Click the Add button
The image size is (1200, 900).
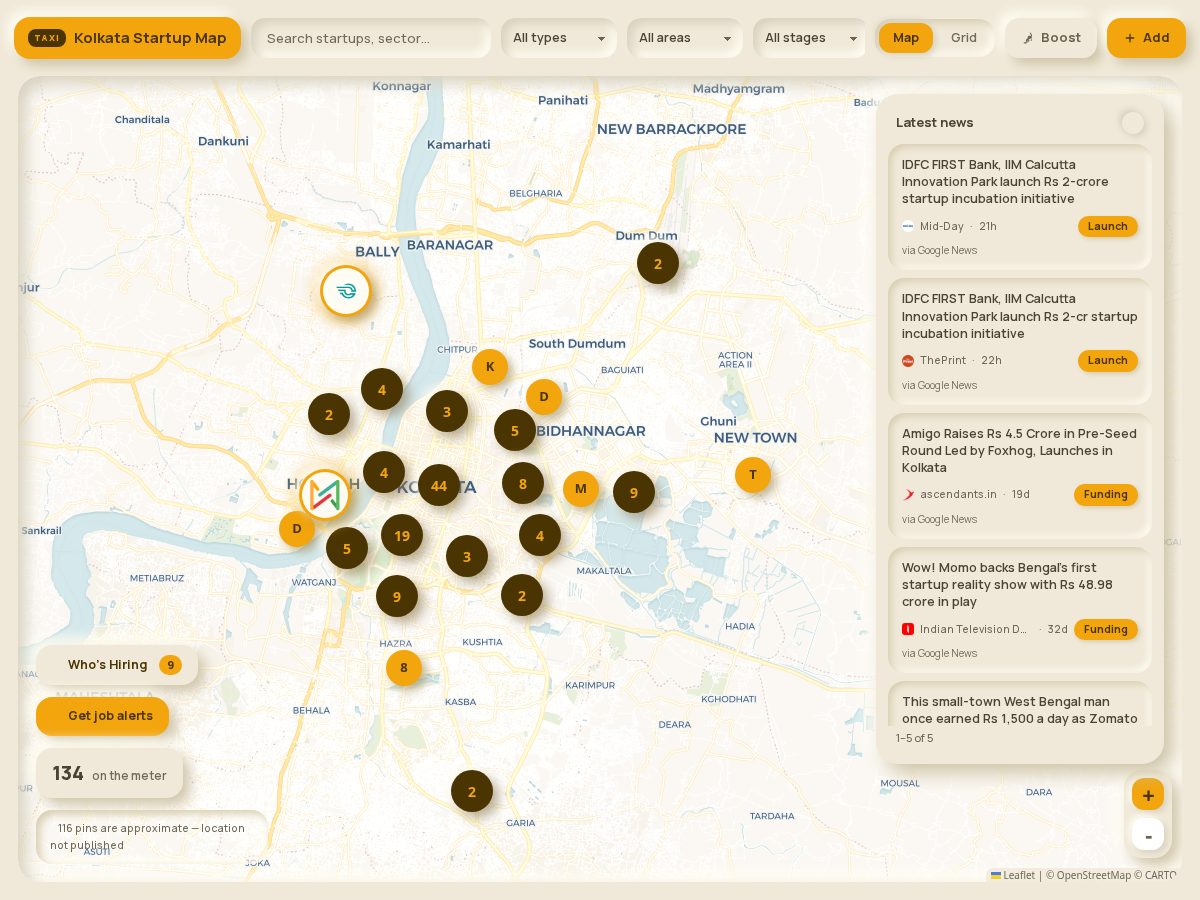click(1146, 38)
